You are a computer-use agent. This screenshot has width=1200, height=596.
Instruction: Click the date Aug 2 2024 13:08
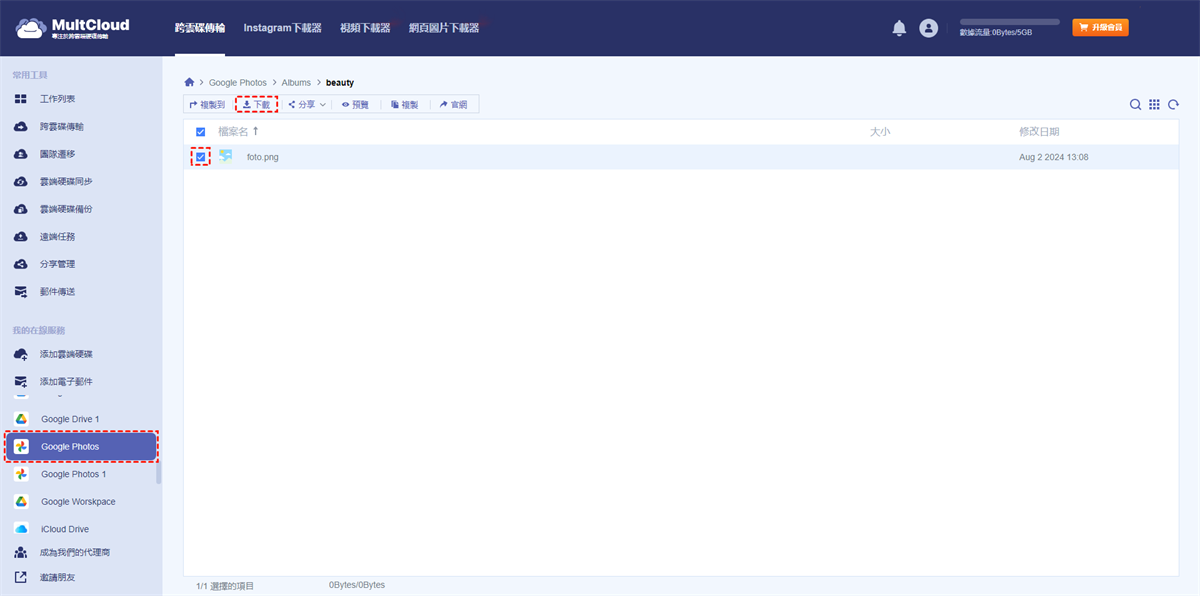coord(1054,157)
